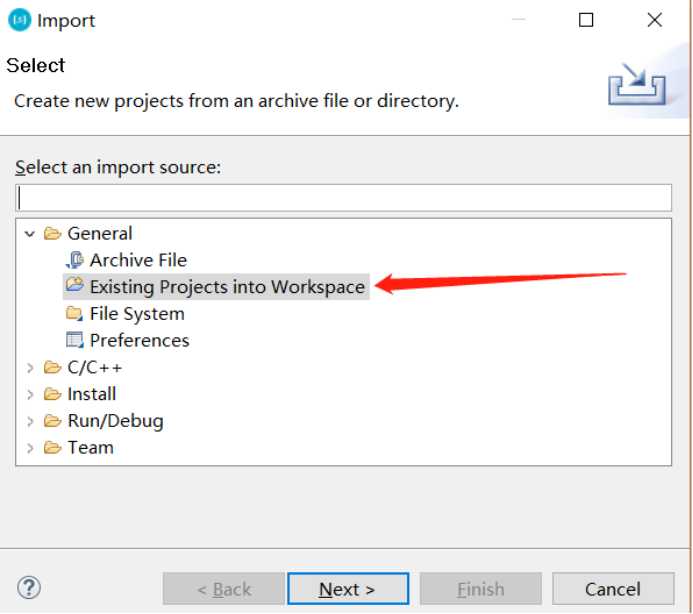693x614 pixels.
Task: Expand the Team category
Action: 30,448
